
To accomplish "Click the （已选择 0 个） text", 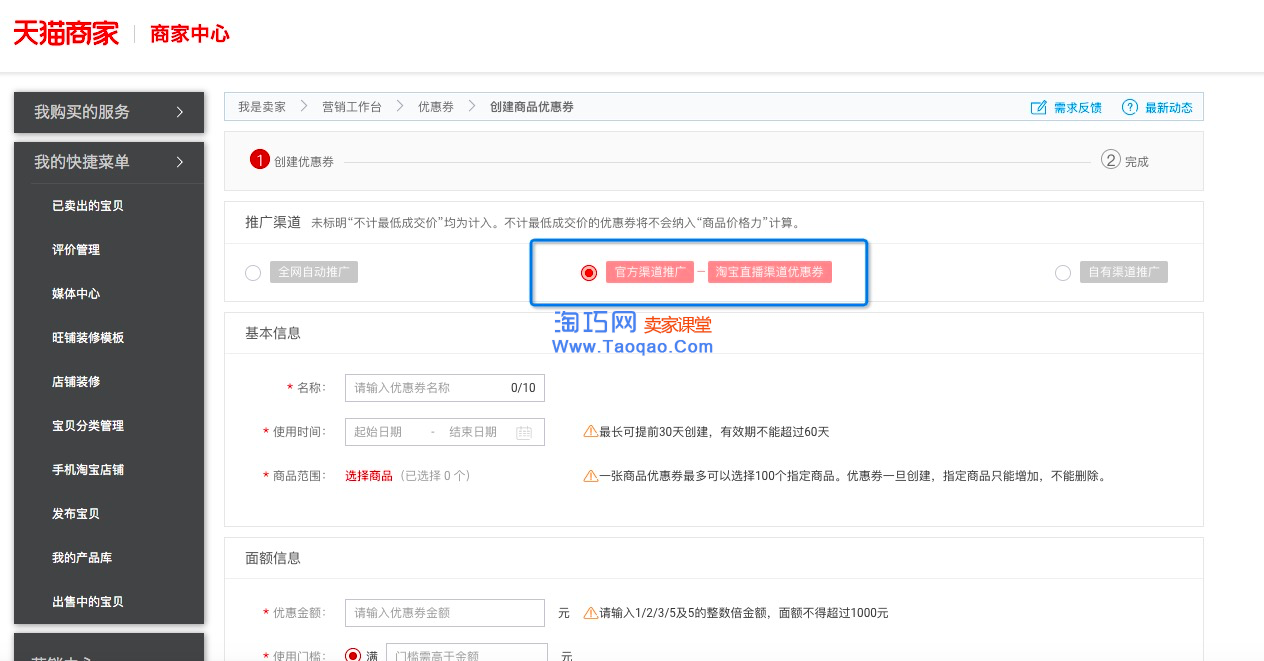I will tap(434, 476).
